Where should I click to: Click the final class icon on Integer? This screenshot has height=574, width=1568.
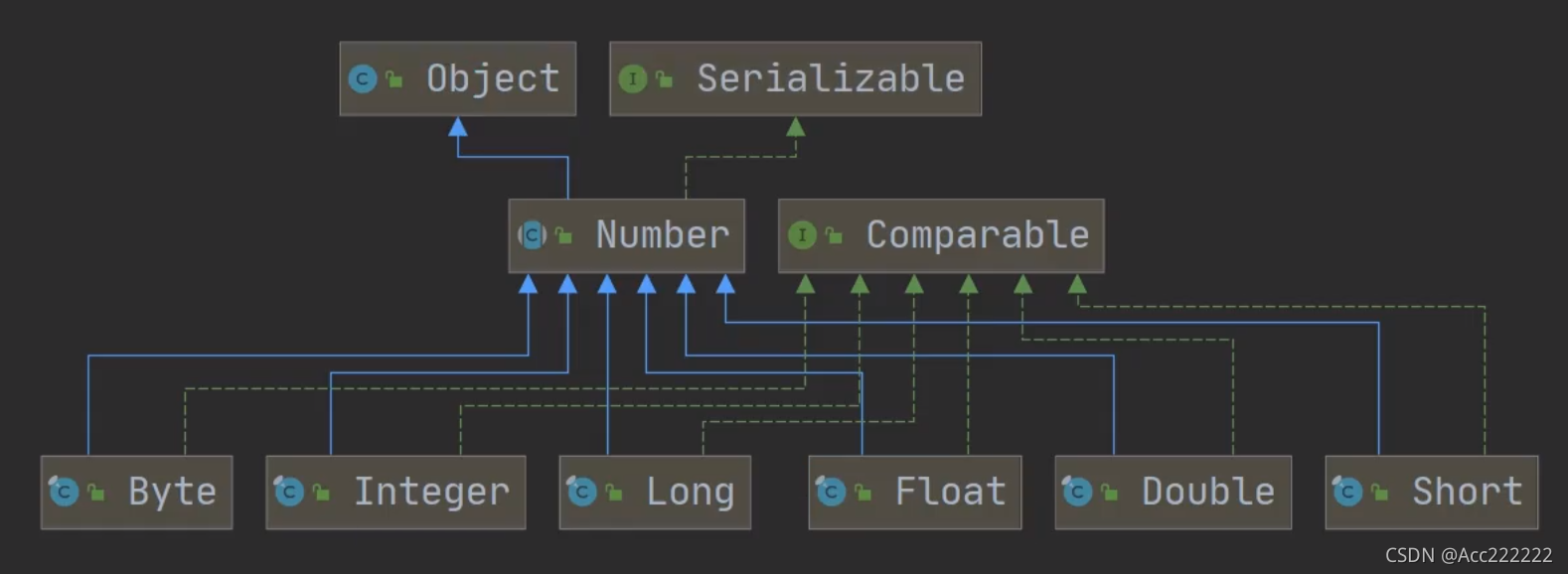click(x=288, y=491)
